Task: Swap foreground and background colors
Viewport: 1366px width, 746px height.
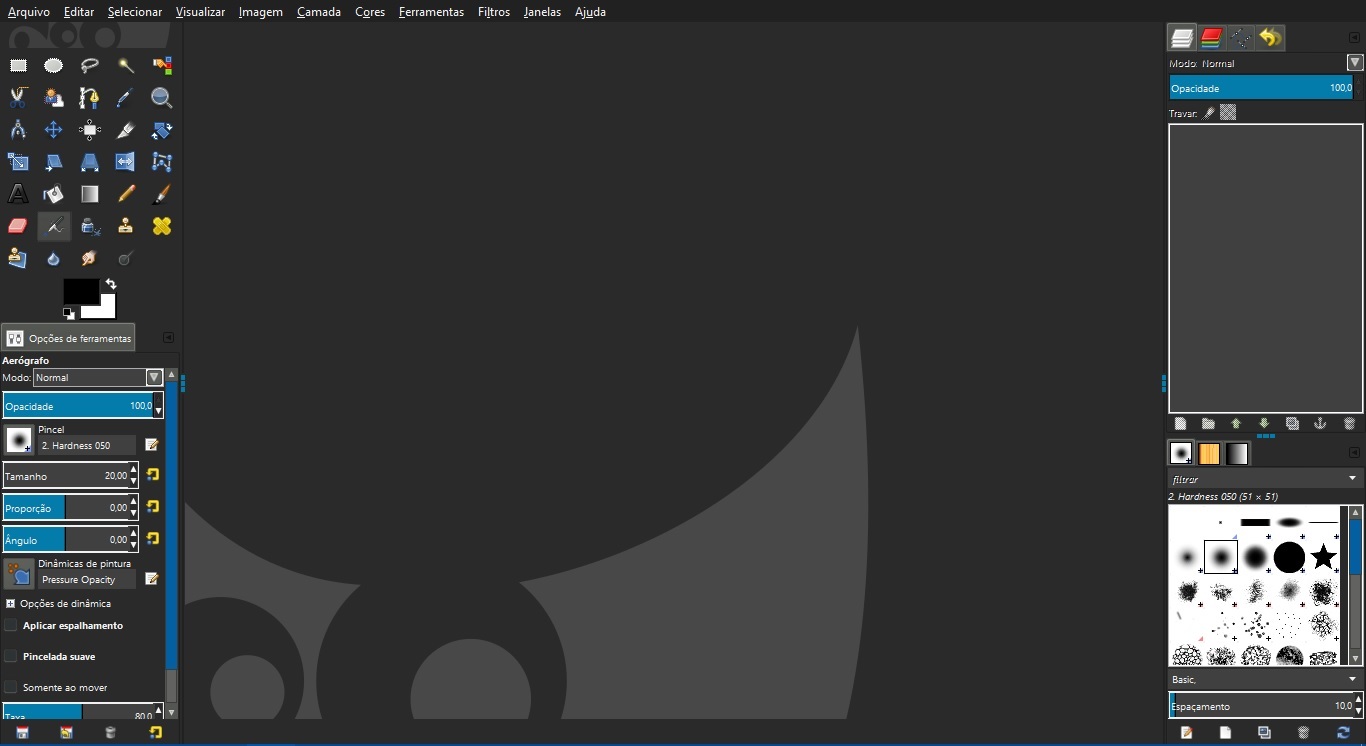Action: (111, 284)
